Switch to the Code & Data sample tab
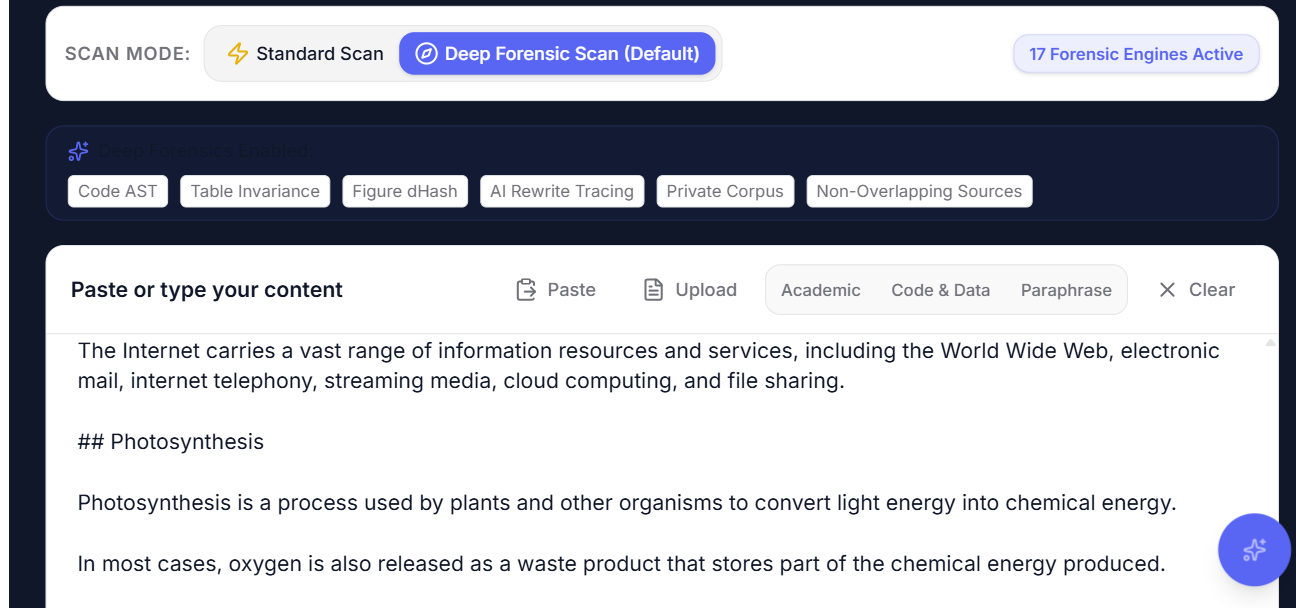The image size is (1296, 608). (941, 290)
